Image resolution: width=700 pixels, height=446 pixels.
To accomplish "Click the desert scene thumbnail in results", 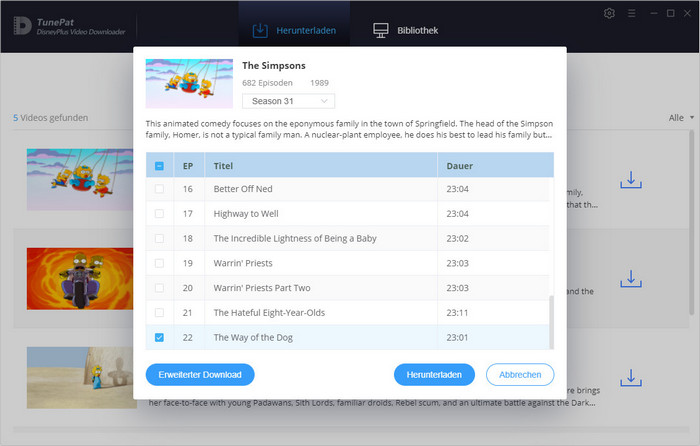I will 82,378.
